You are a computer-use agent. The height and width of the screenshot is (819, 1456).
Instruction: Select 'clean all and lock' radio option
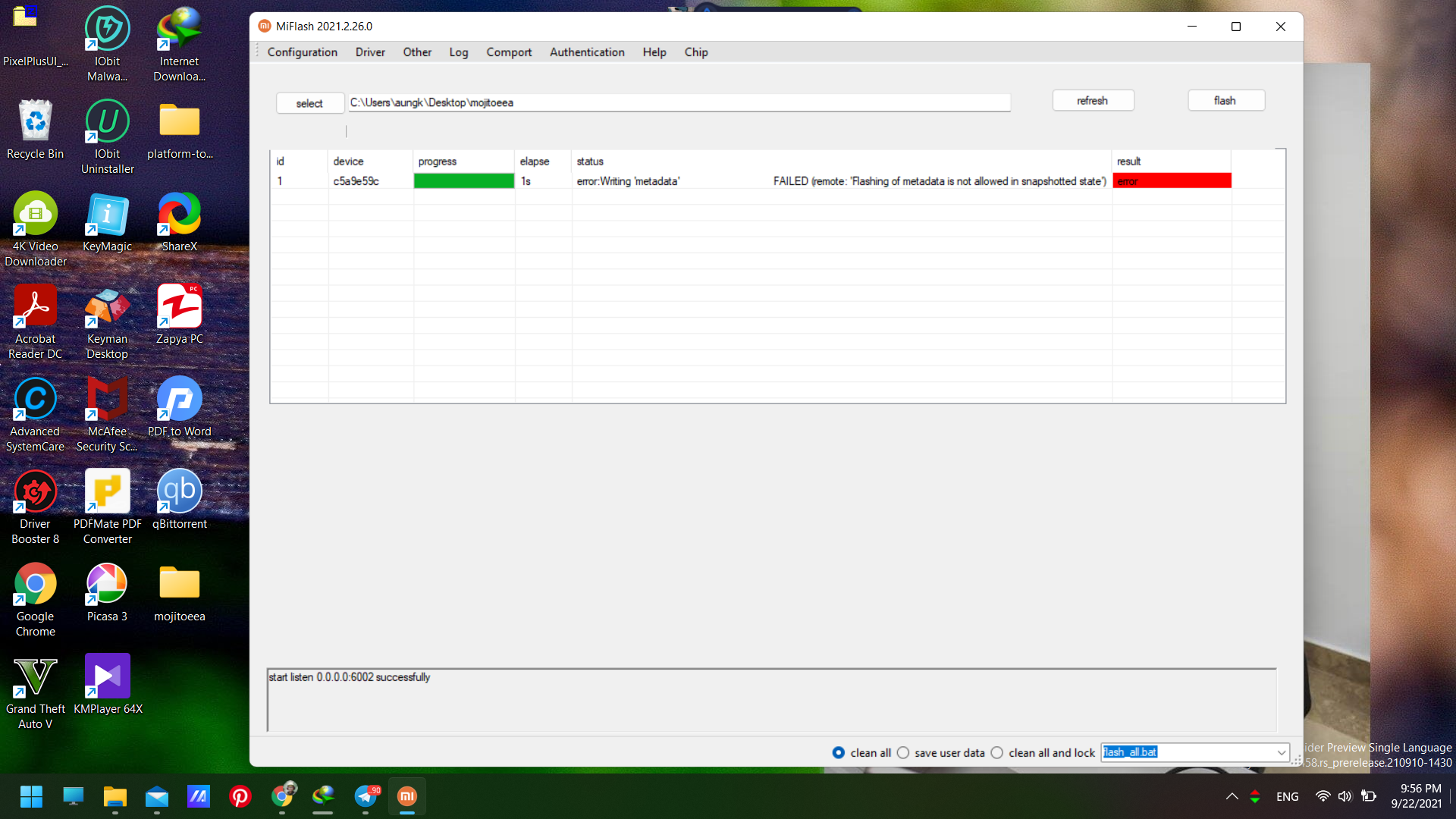996,752
